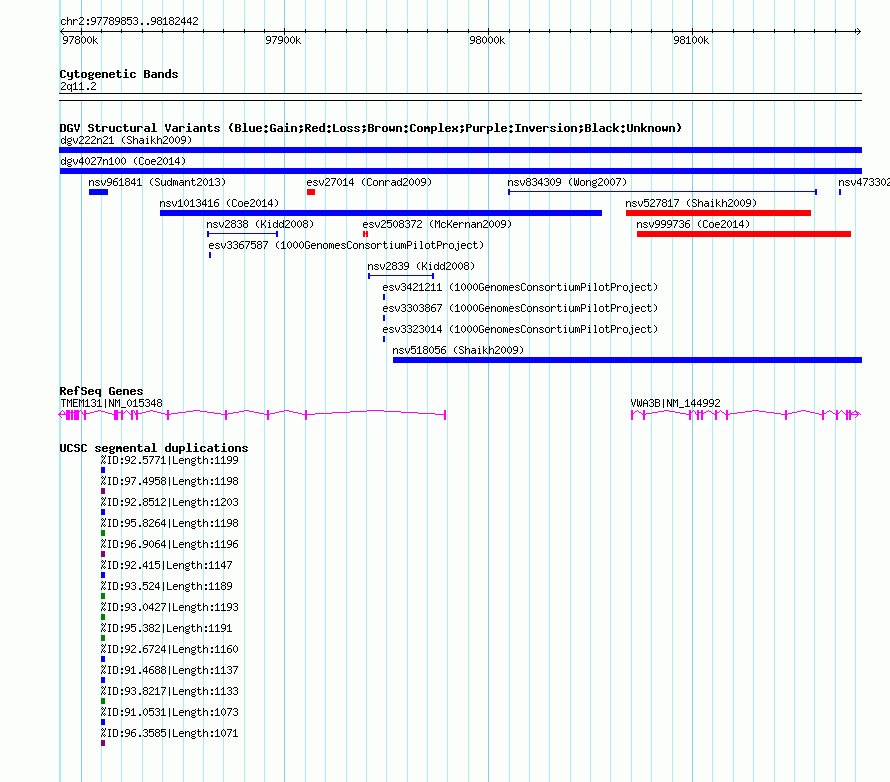Click the Cytogenetic Bands track heading

coord(119,74)
